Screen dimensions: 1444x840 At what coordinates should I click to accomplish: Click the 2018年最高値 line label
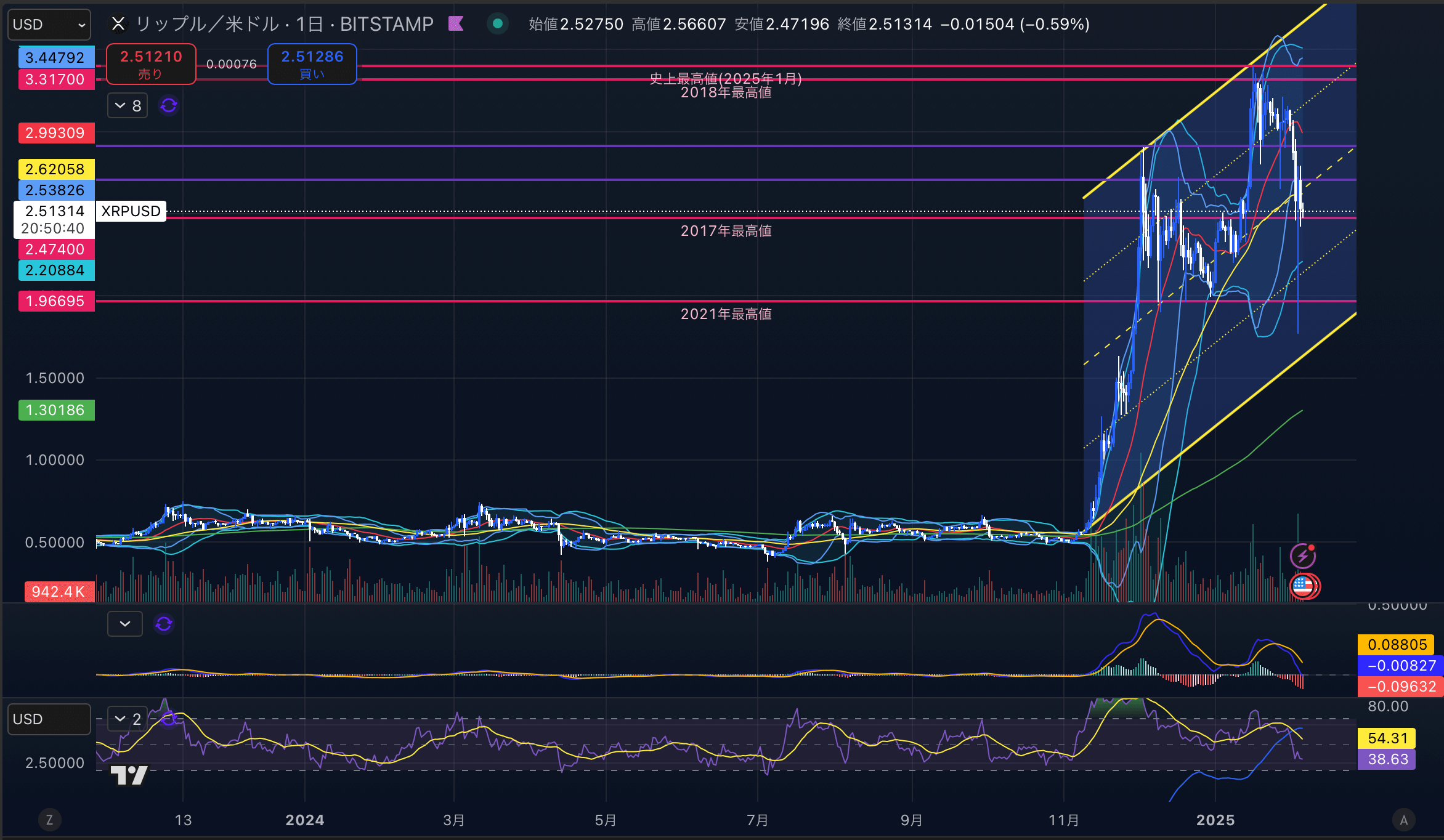click(x=726, y=92)
